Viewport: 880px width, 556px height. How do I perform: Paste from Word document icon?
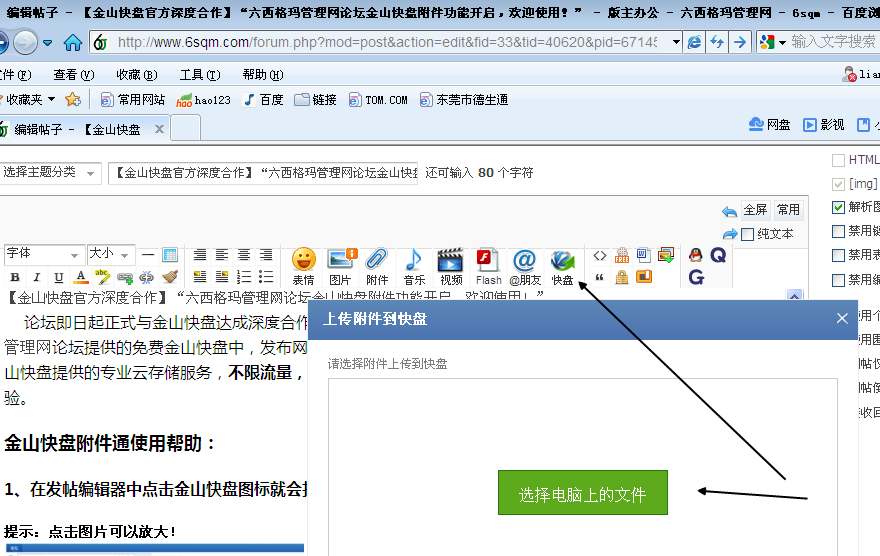[643, 255]
